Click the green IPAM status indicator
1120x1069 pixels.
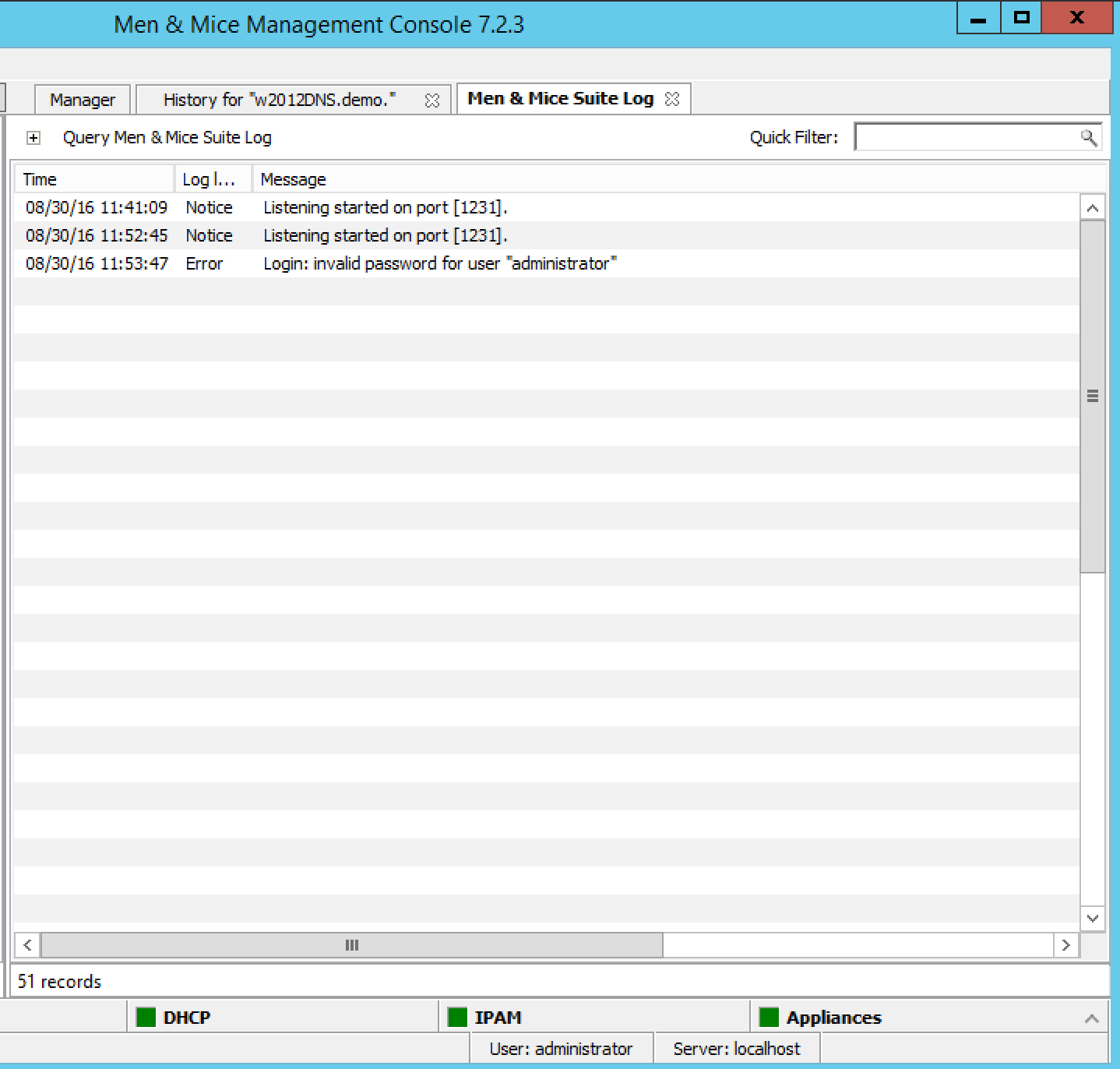click(457, 1018)
